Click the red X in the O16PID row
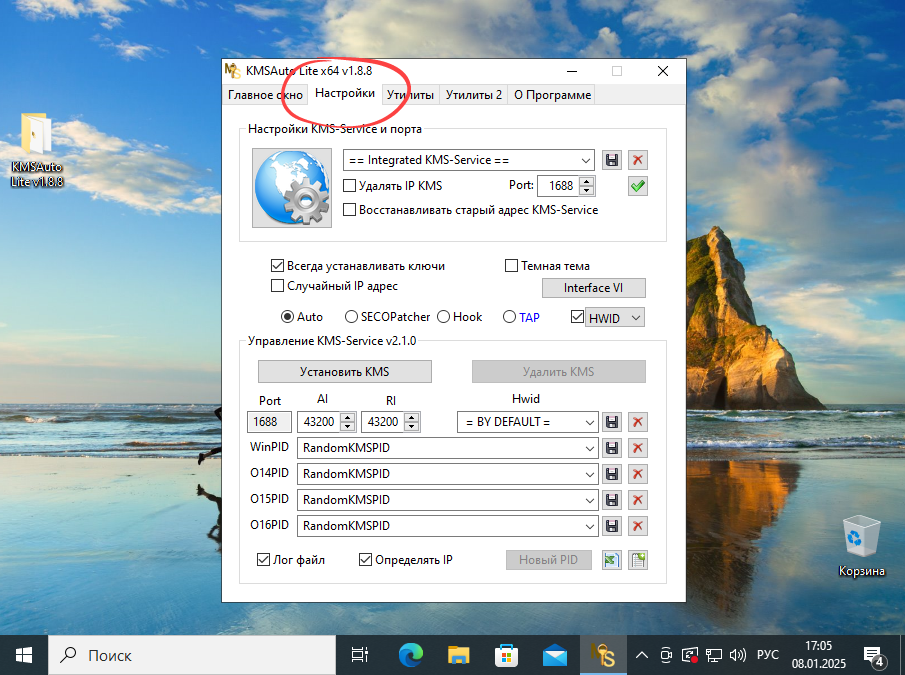 [637, 526]
